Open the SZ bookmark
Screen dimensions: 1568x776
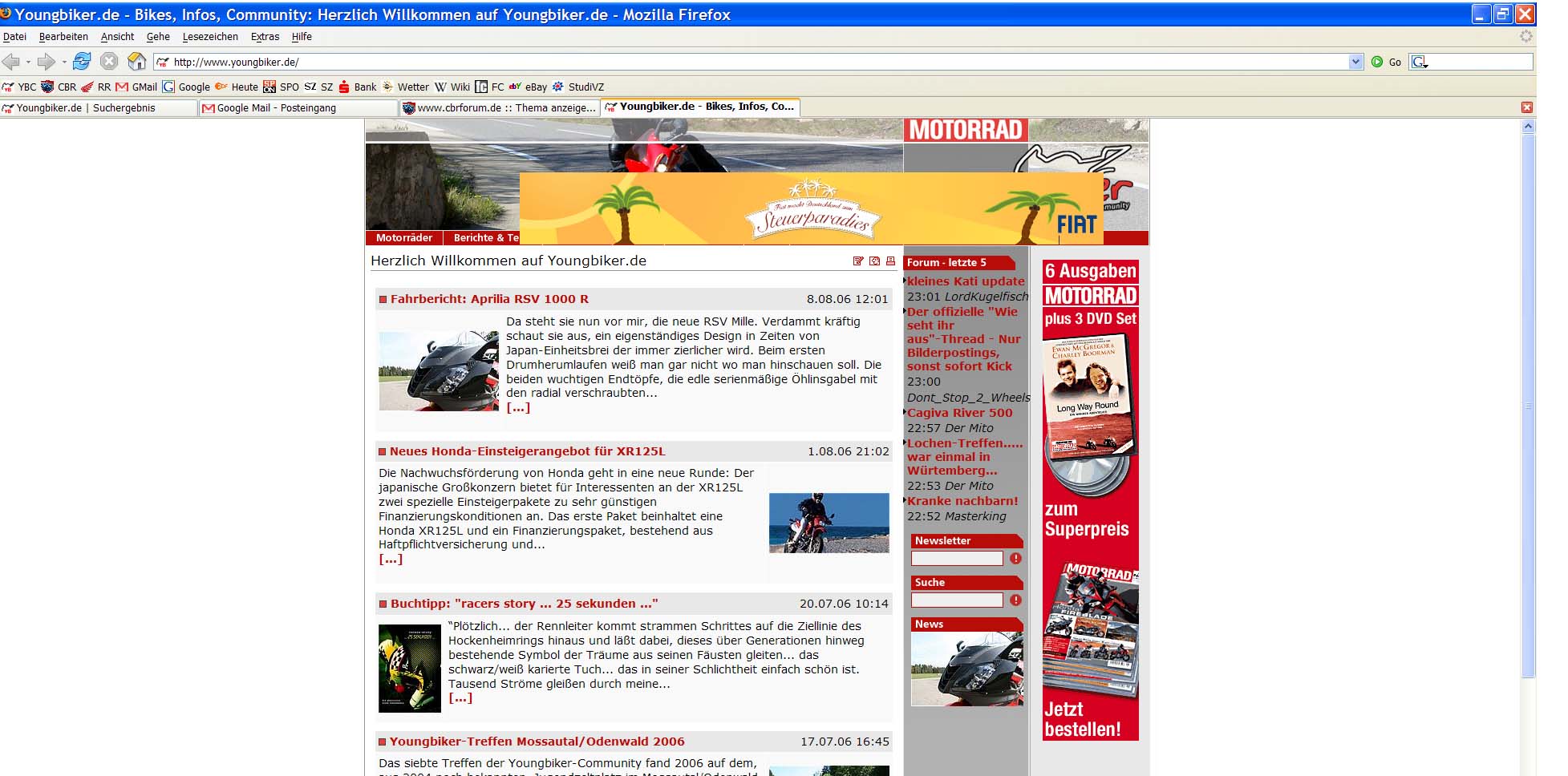tap(318, 87)
